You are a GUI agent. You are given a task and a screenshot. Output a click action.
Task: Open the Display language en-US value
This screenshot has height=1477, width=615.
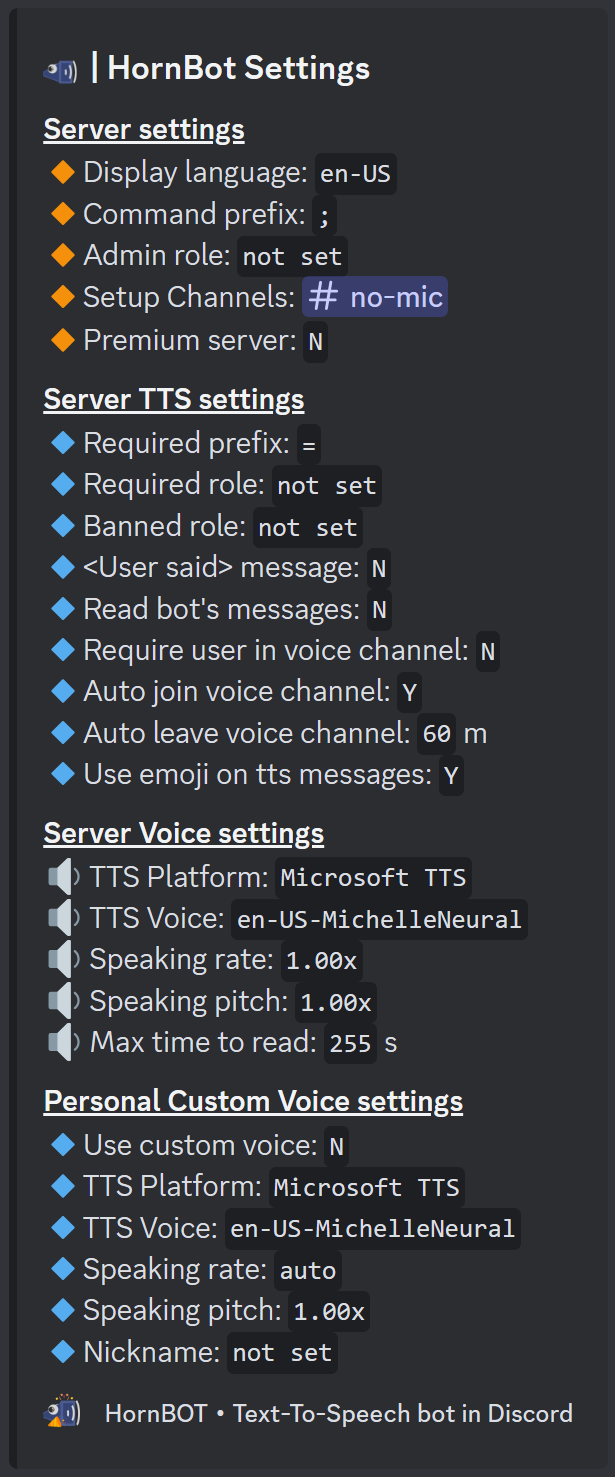coord(355,171)
